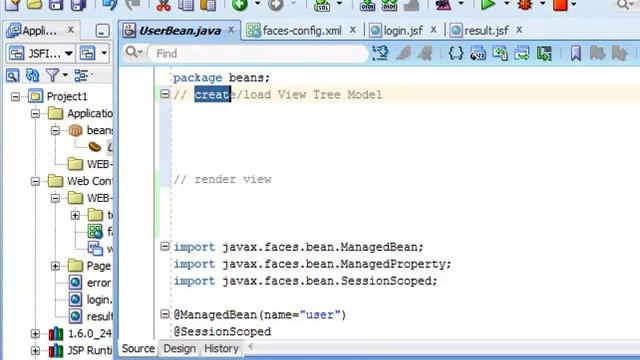This screenshot has width=640, height=360.
Task: Minimize the Applications navigator panel
Action: tap(102, 31)
